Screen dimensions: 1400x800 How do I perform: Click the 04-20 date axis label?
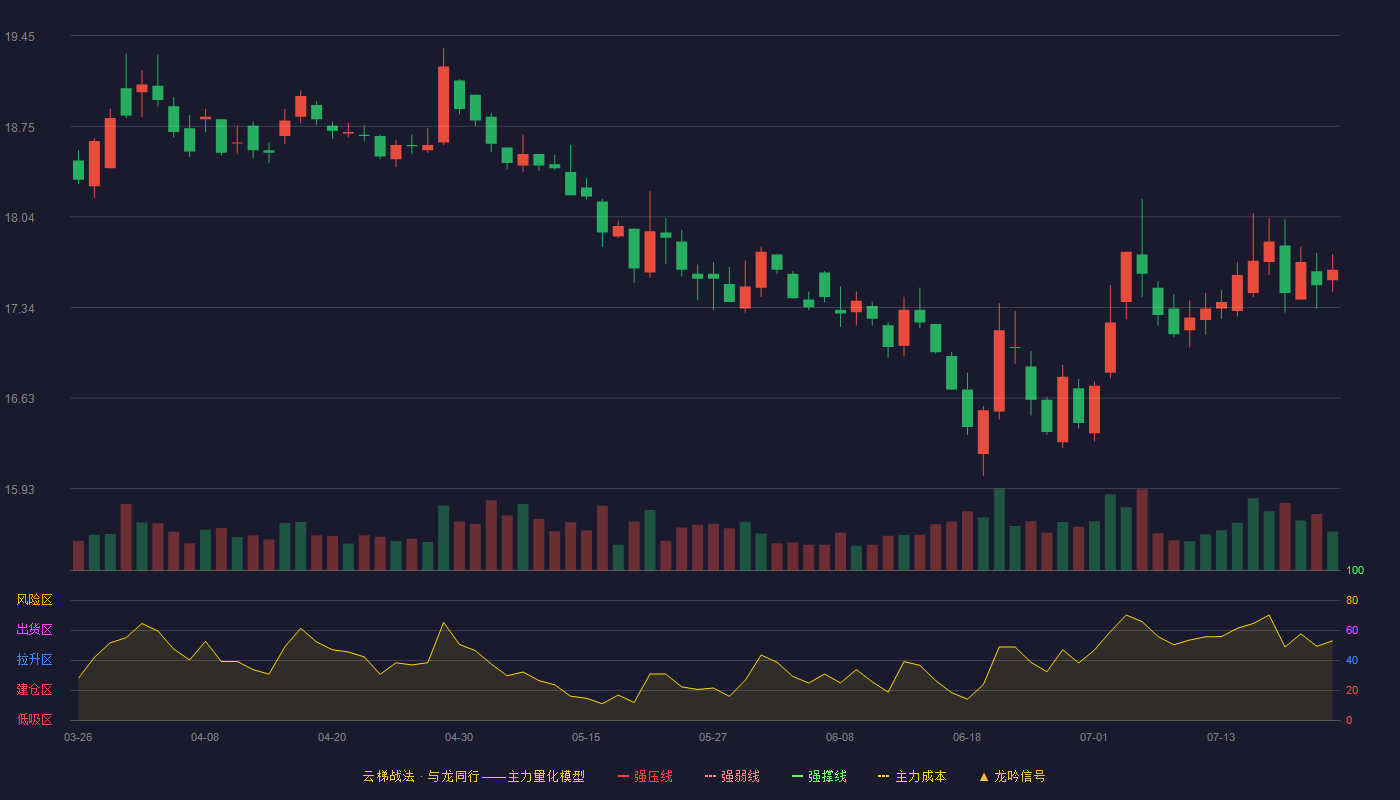[332, 737]
